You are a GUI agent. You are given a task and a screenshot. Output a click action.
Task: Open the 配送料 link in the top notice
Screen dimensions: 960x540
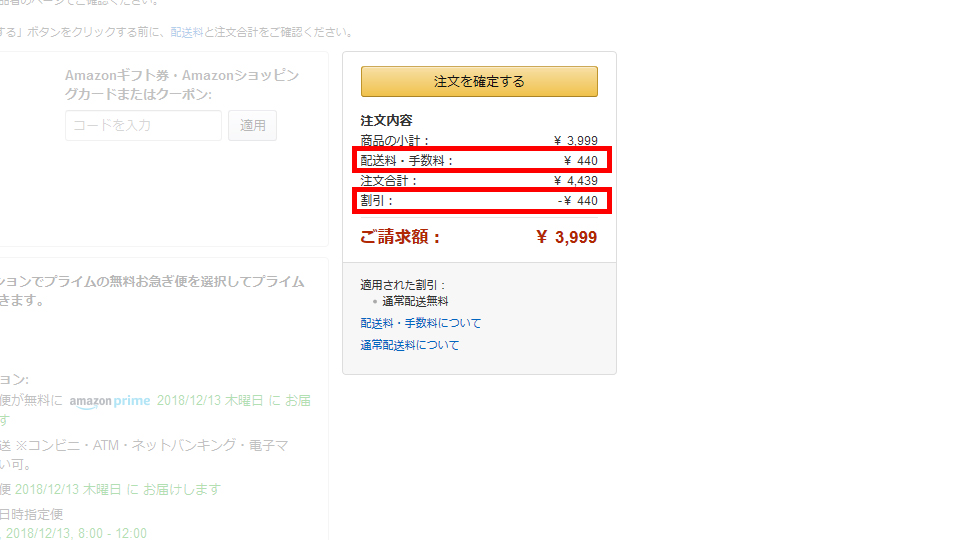(186, 32)
